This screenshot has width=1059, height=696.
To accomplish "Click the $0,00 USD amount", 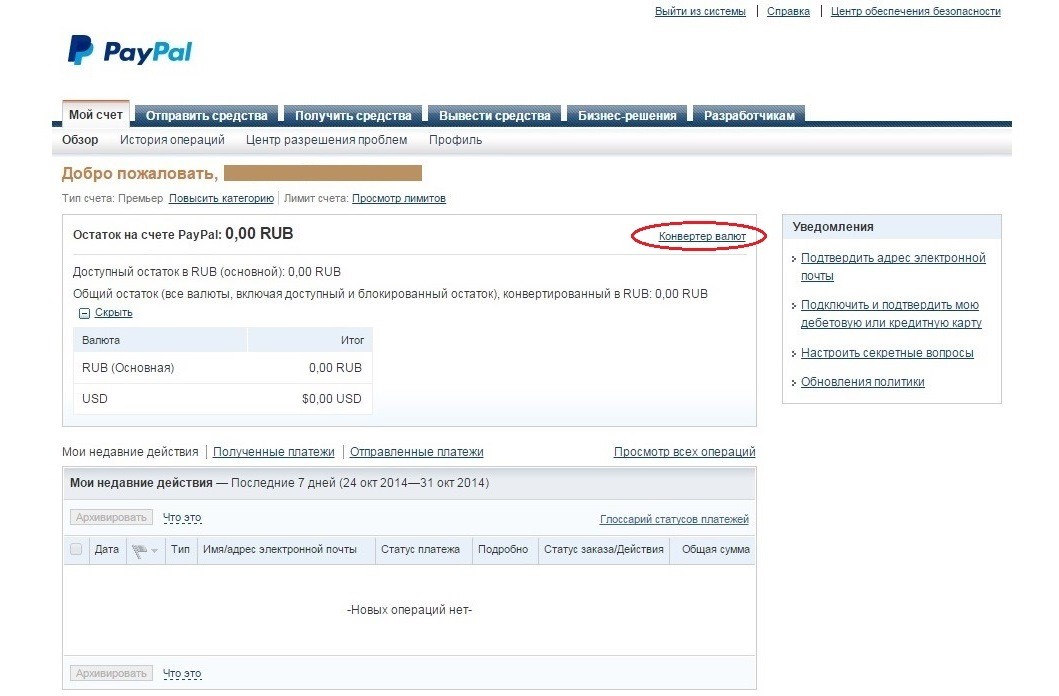I will tap(332, 398).
